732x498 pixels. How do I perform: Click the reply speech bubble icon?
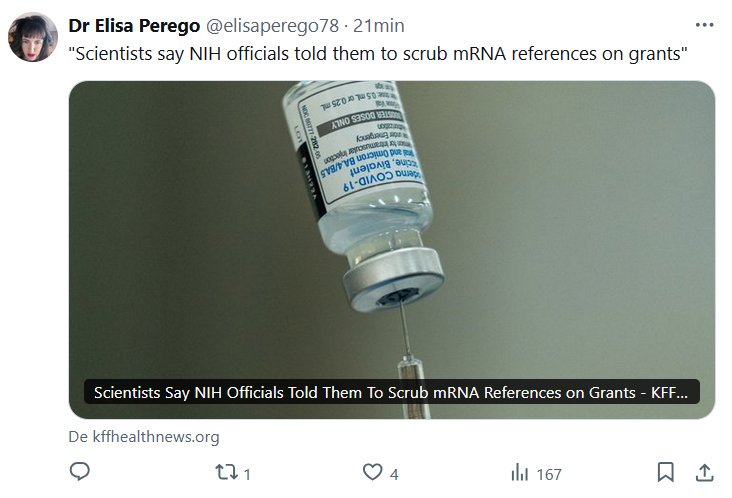(x=81, y=472)
